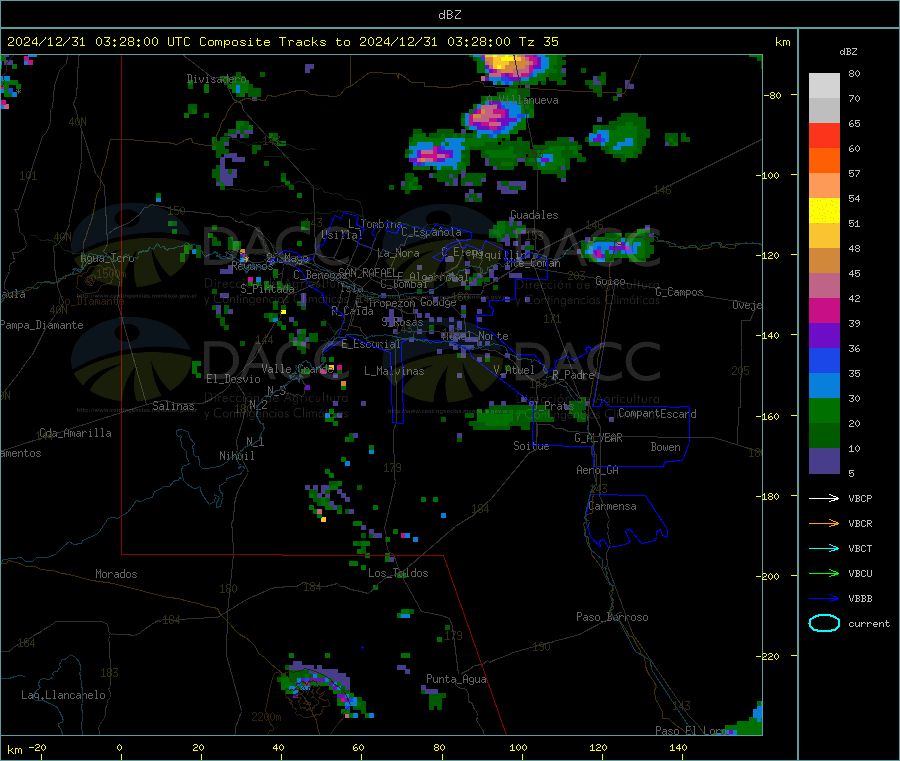Image resolution: width=900 pixels, height=761 pixels.
Task: Click the SAN_RAFAEL place label
Action: point(367,272)
